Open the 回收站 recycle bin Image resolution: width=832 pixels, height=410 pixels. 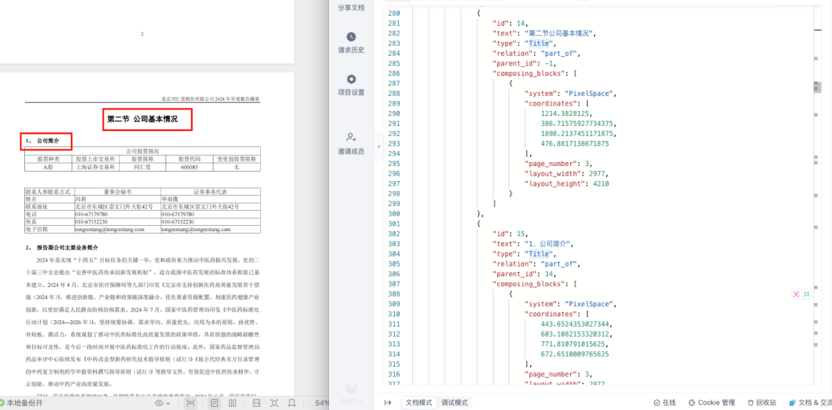[x=762, y=403]
